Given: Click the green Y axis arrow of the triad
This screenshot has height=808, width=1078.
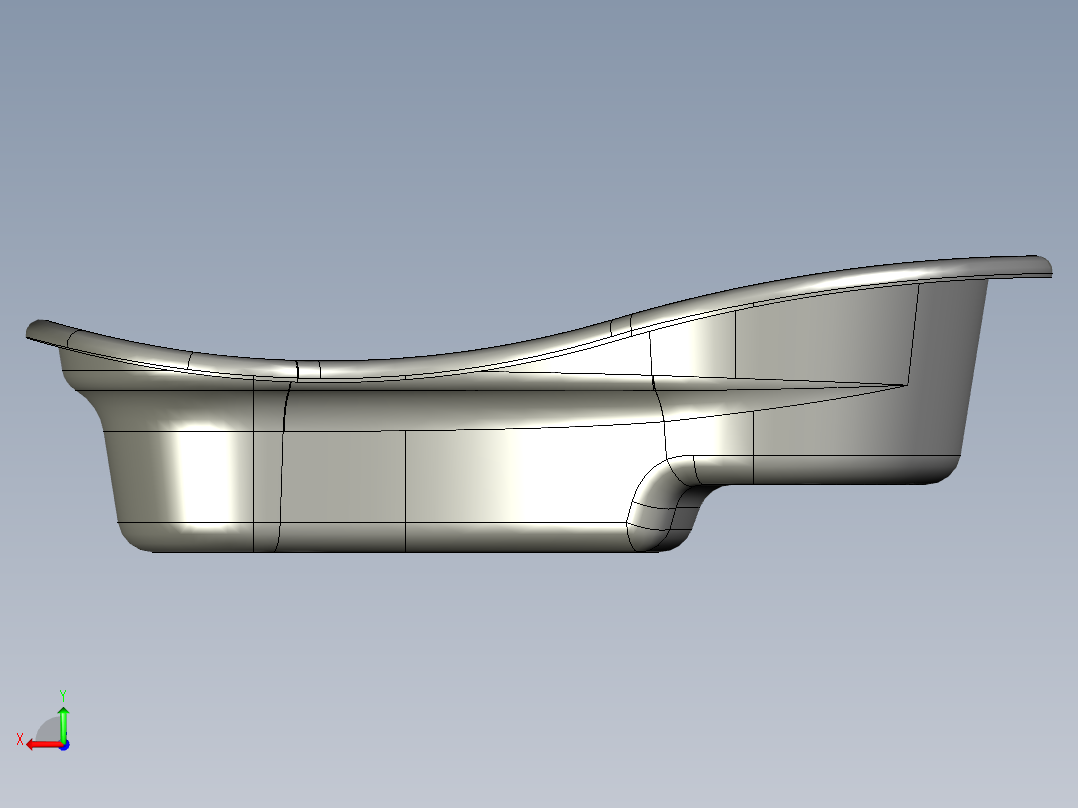Looking at the screenshot, I should point(63,723).
